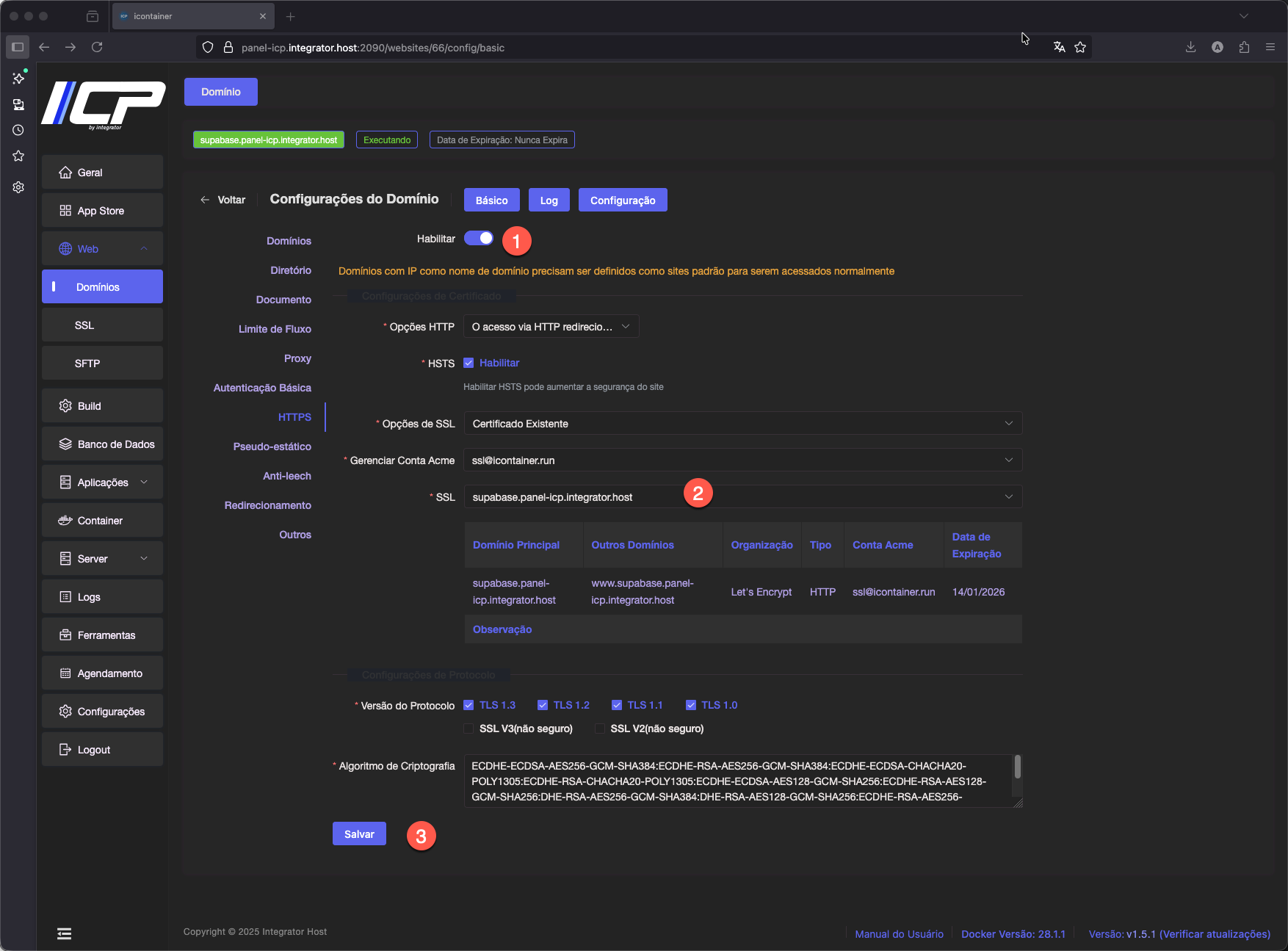Click the Banco de Dados layers icon
This screenshot has width=1288, height=951.
click(x=65, y=444)
